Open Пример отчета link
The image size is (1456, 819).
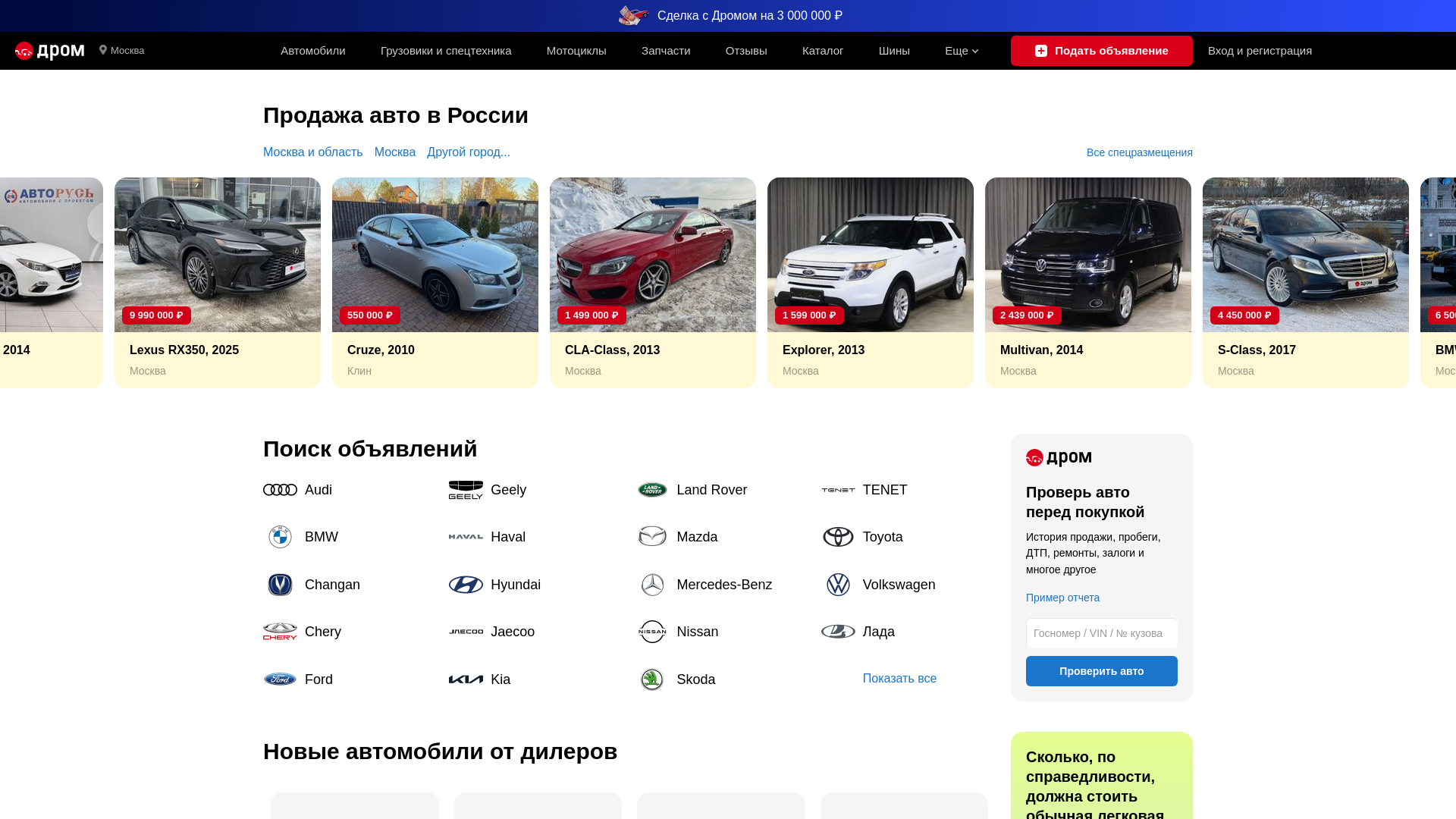(1062, 598)
